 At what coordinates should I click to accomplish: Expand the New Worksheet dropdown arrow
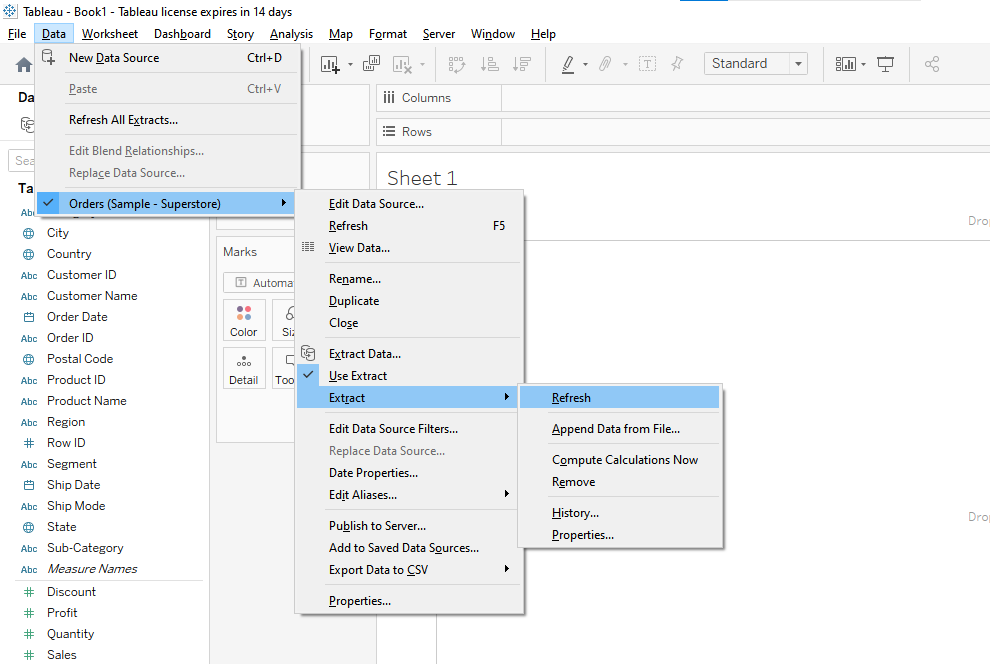pos(350,64)
